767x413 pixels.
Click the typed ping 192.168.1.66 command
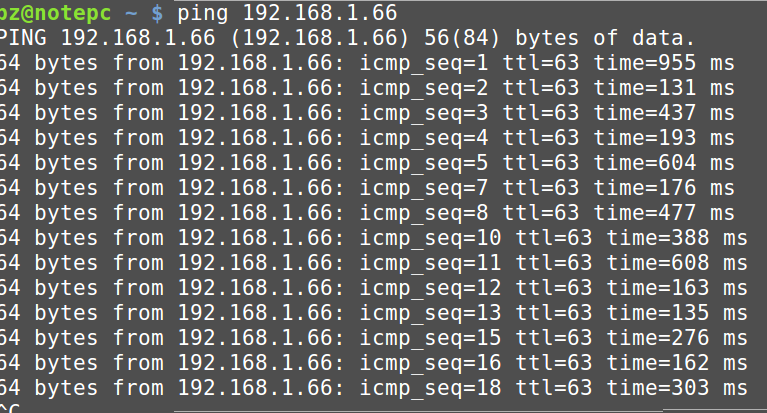287,13
